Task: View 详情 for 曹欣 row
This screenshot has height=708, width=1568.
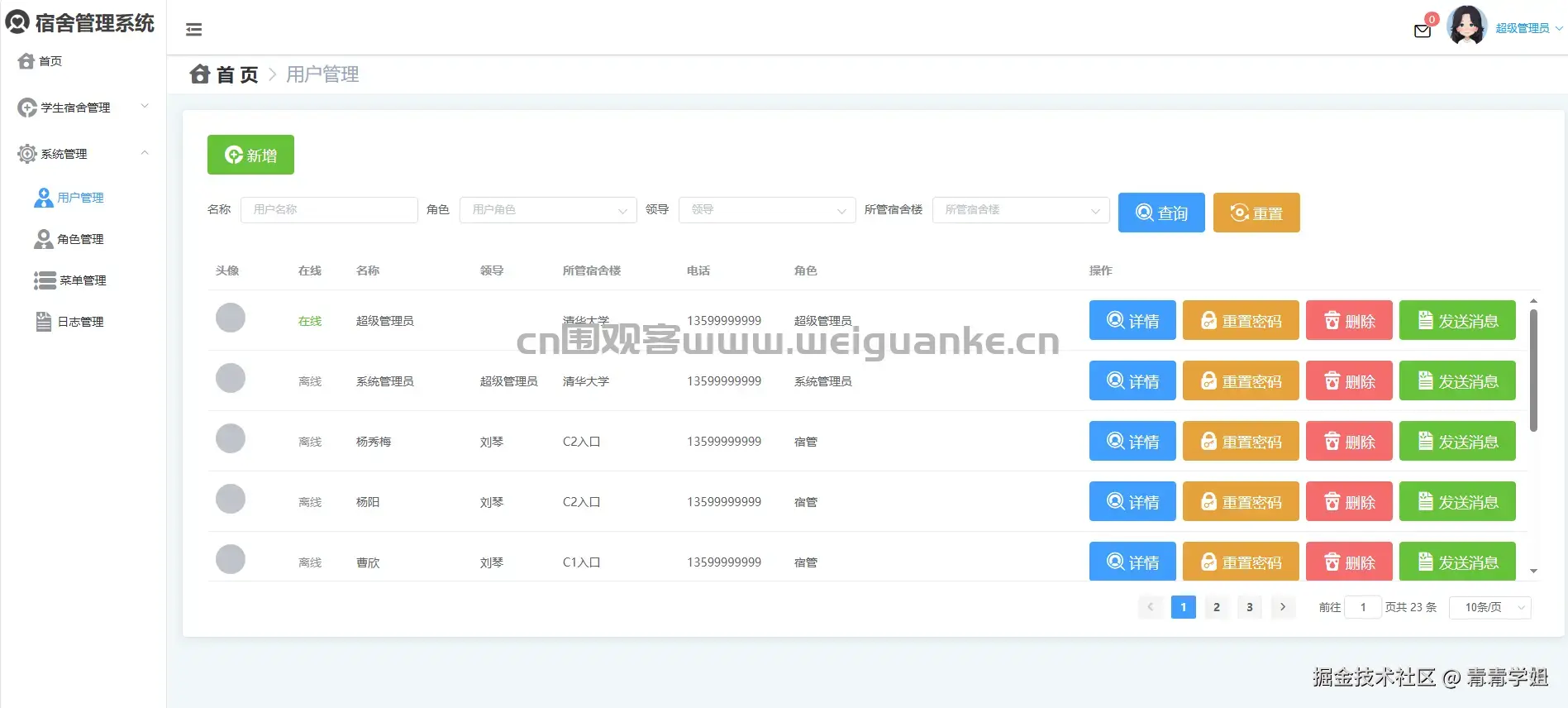Action: coord(1132,561)
